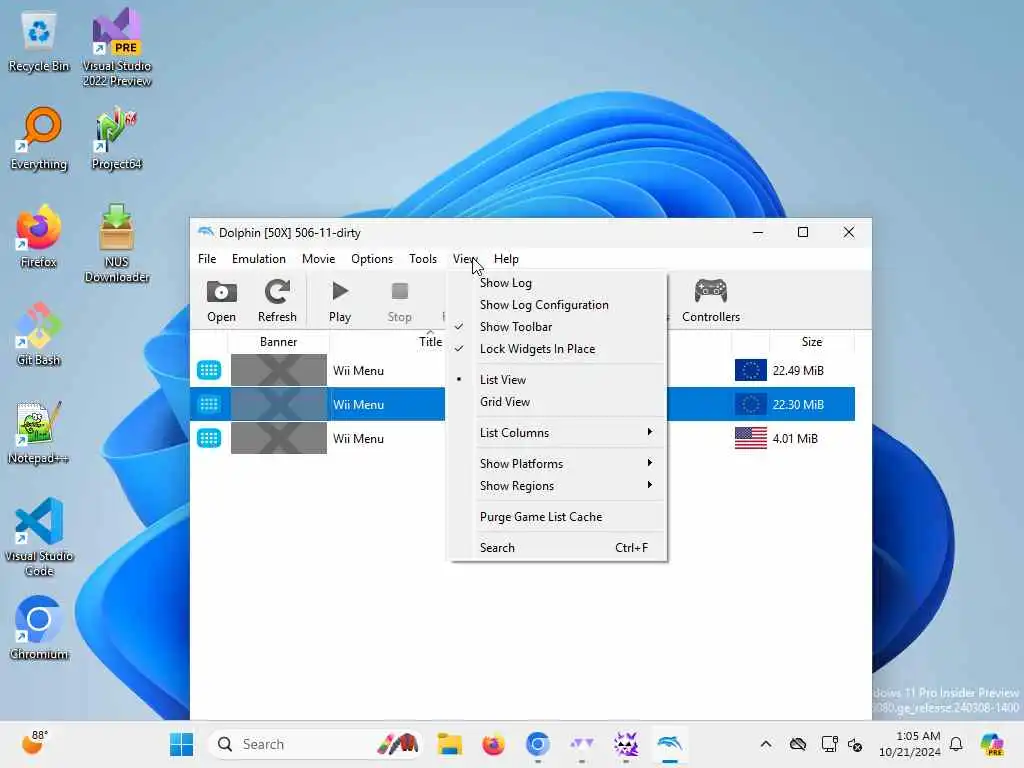Click the Open toolbar camera icon
Screen dimensions: 1024x768
coord(221,292)
